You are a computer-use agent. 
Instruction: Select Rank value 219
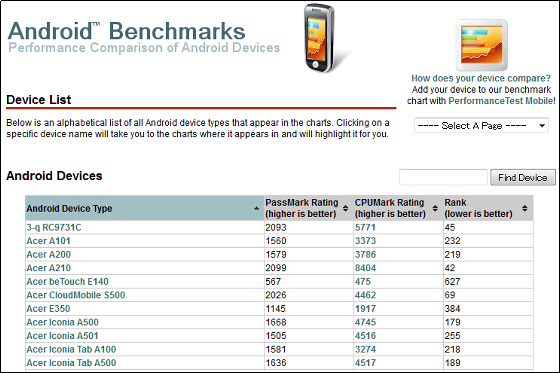tap(452, 255)
